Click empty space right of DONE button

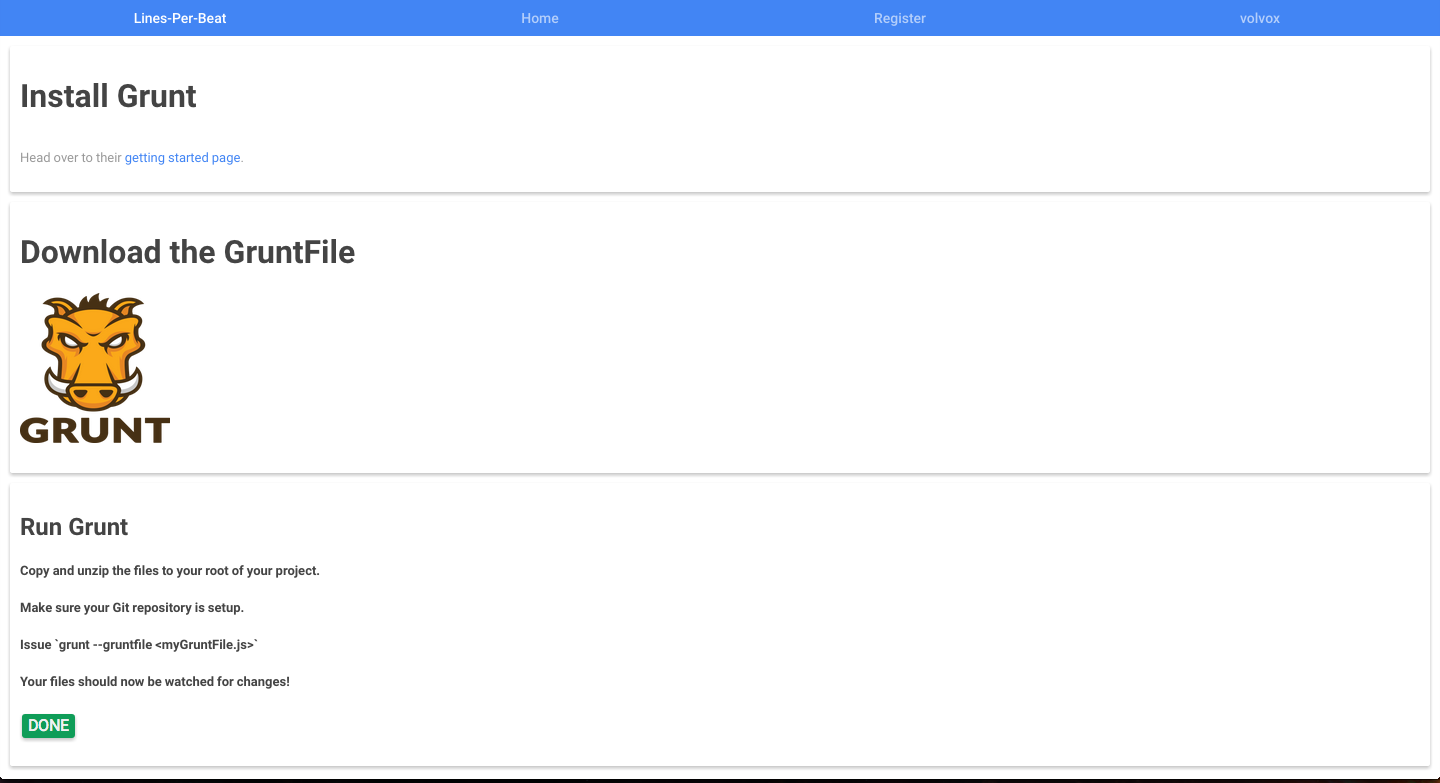(x=600, y=726)
